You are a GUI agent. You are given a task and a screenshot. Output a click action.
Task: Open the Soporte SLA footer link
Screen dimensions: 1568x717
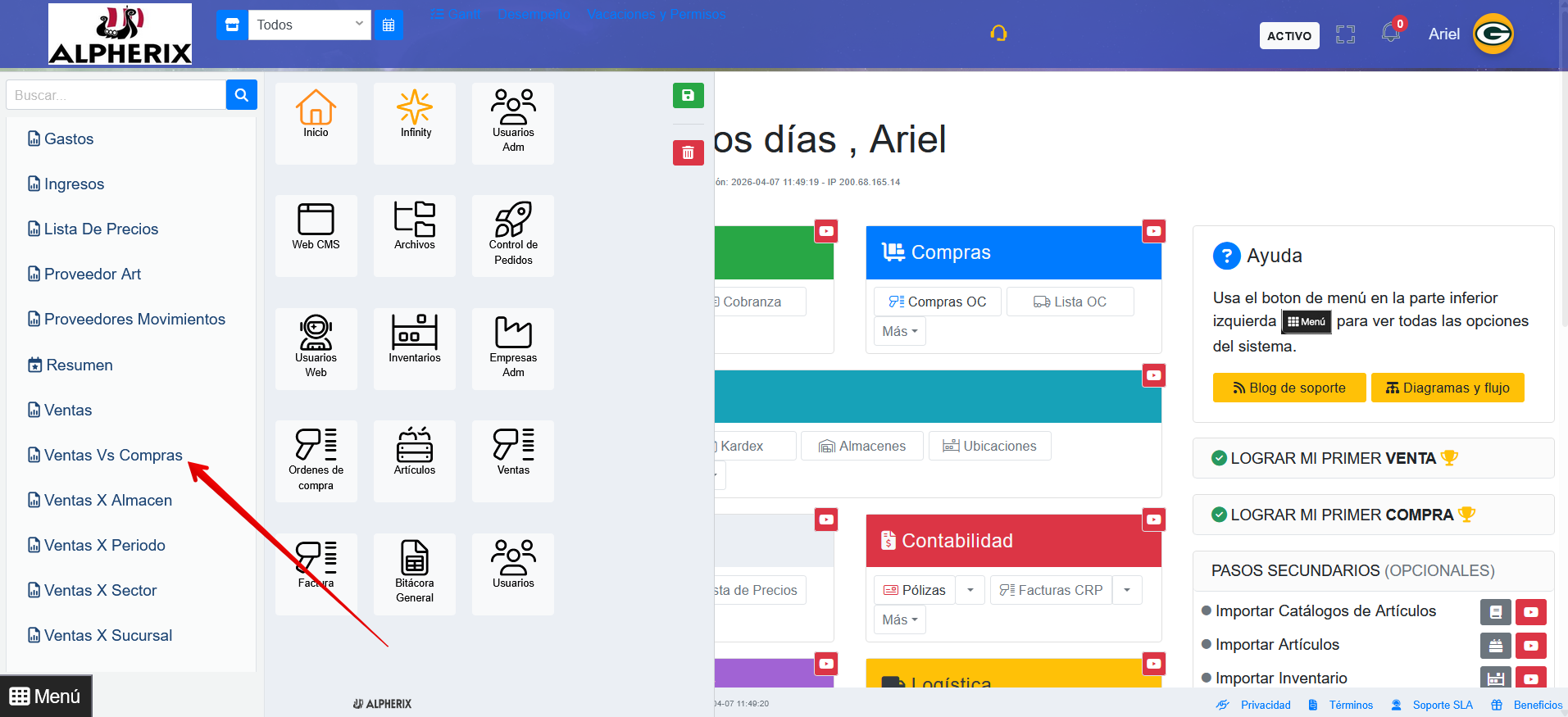pyautogui.click(x=1442, y=705)
